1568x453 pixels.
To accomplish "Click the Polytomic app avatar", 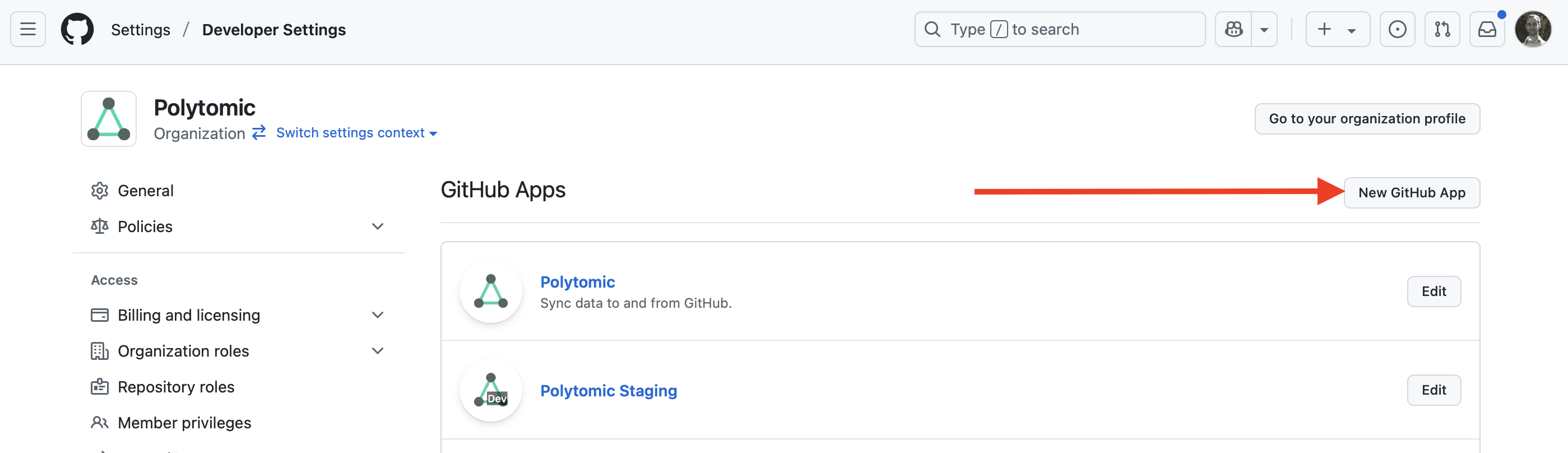I will click(x=490, y=292).
